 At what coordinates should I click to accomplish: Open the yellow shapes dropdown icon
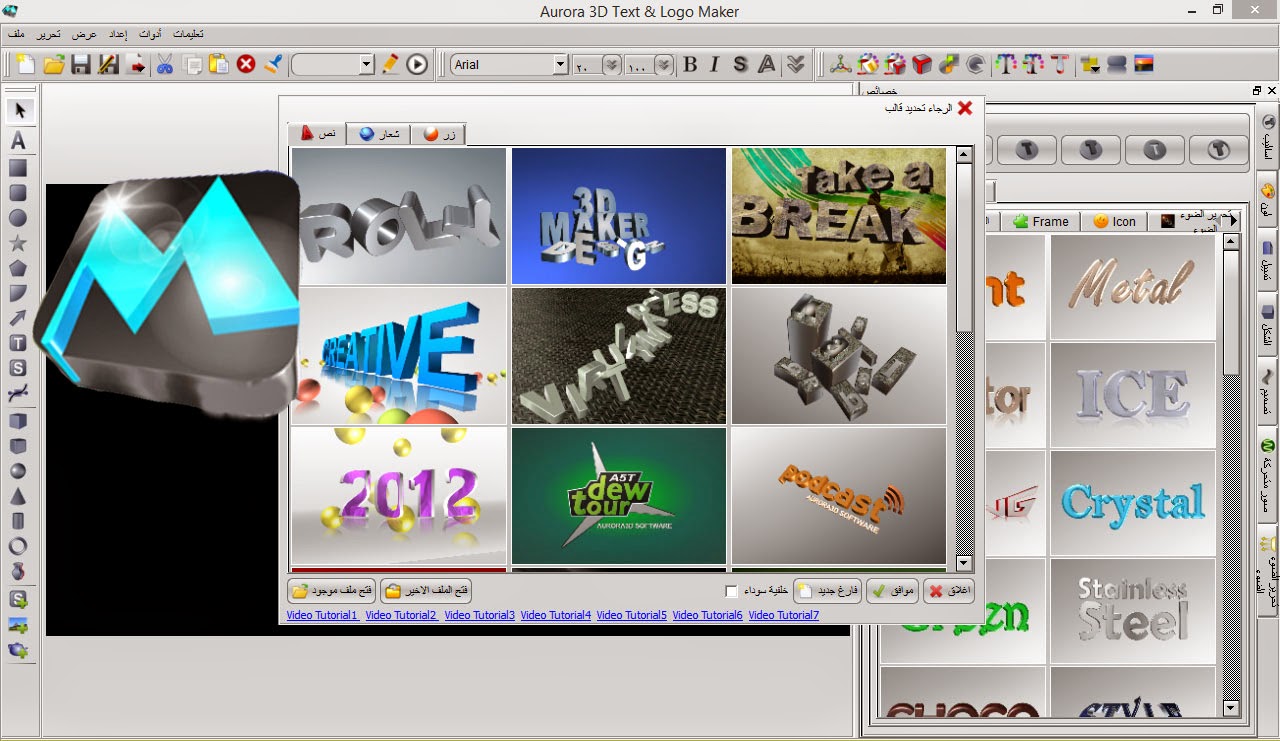click(x=1090, y=64)
